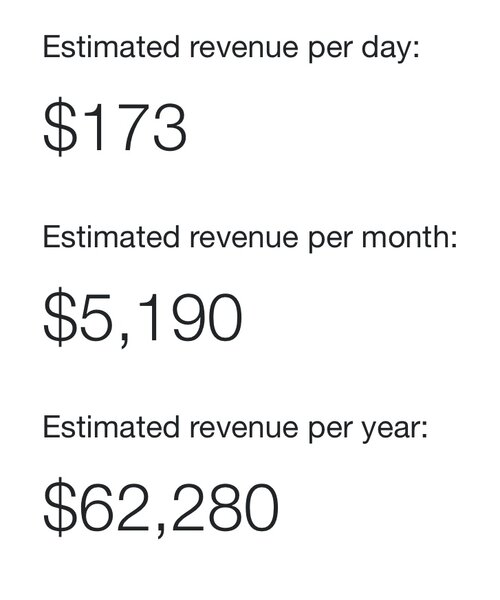Click "revenue" in the per day label
The width and height of the screenshot is (500, 600).
pyautogui.click(x=244, y=49)
